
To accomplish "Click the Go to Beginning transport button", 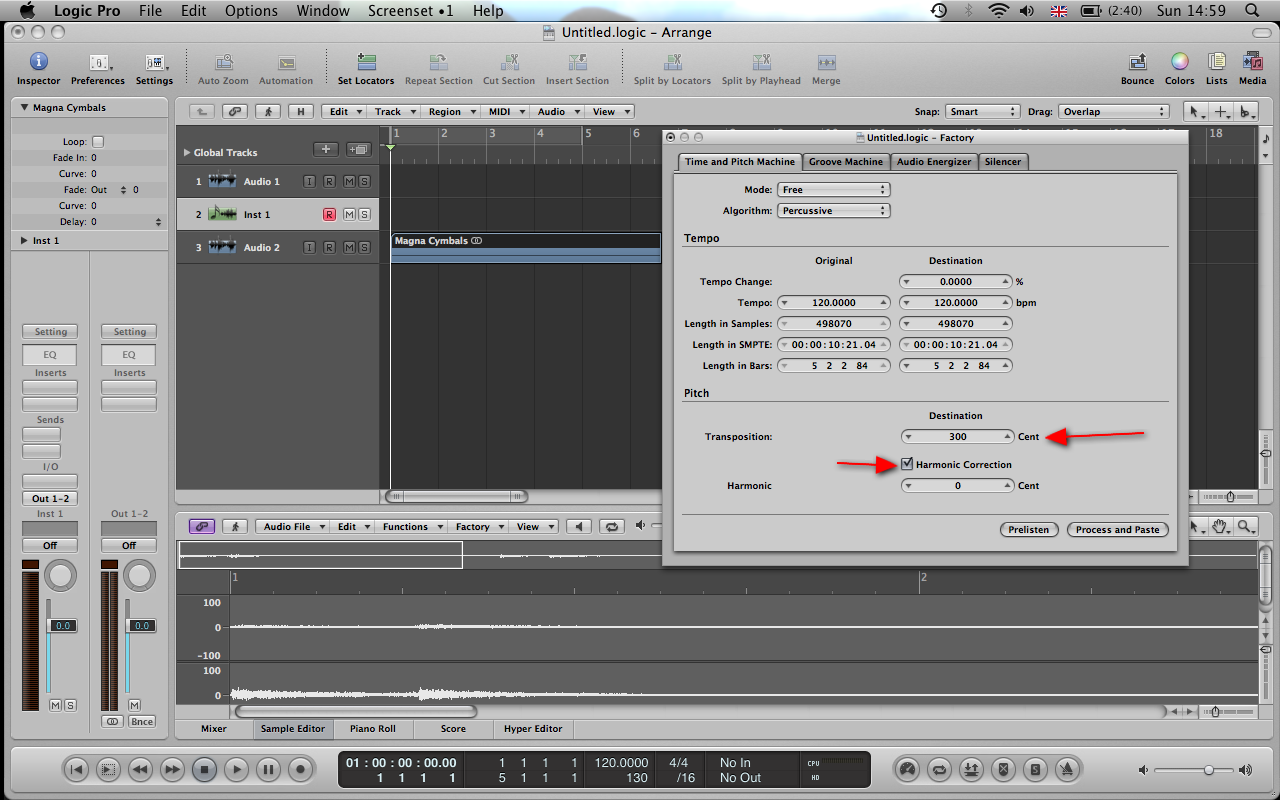I will pos(76,769).
